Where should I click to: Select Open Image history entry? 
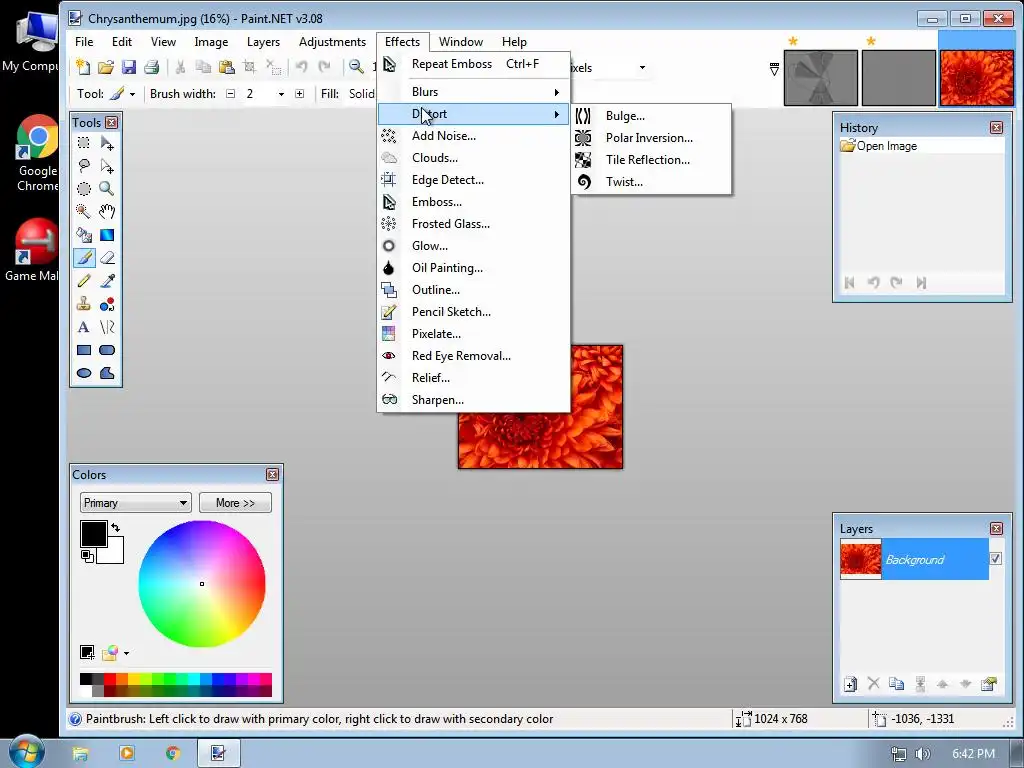[922, 146]
